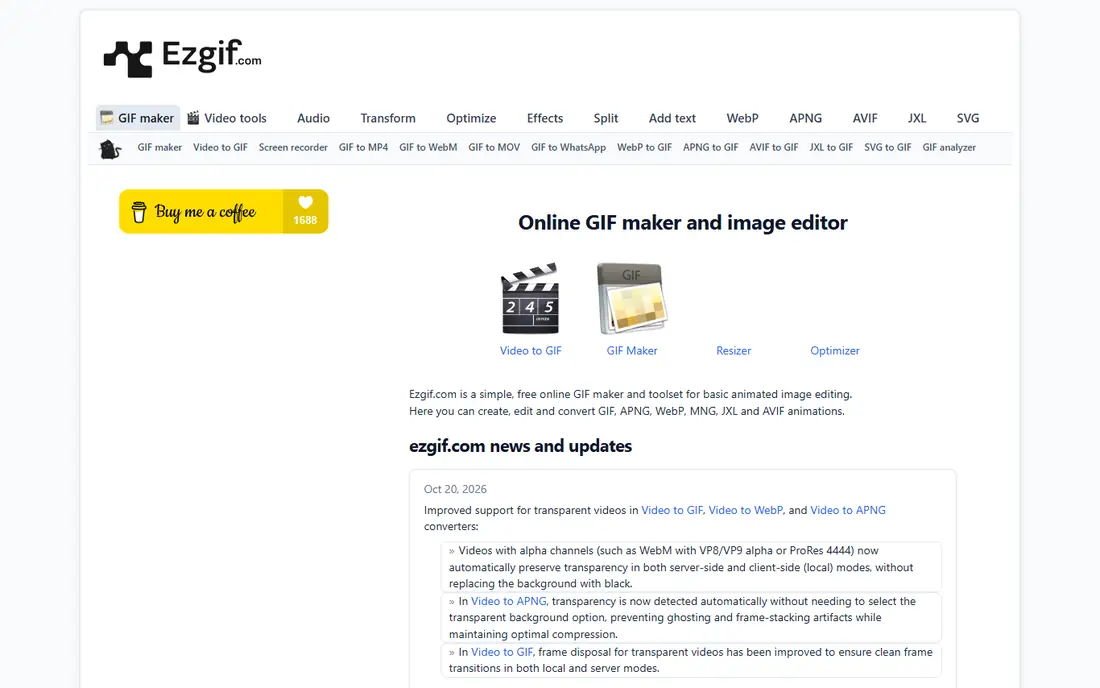Screen dimensions: 1100x688
Task: Click the Video to GIF link under clapperboard
Action: (x=530, y=351)
